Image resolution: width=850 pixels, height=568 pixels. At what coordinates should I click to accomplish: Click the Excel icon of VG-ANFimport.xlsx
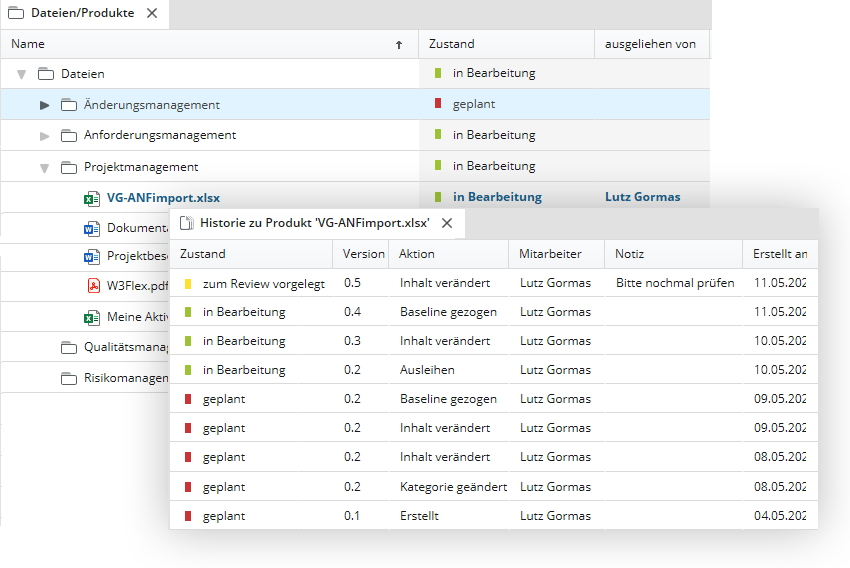[91, 198]
